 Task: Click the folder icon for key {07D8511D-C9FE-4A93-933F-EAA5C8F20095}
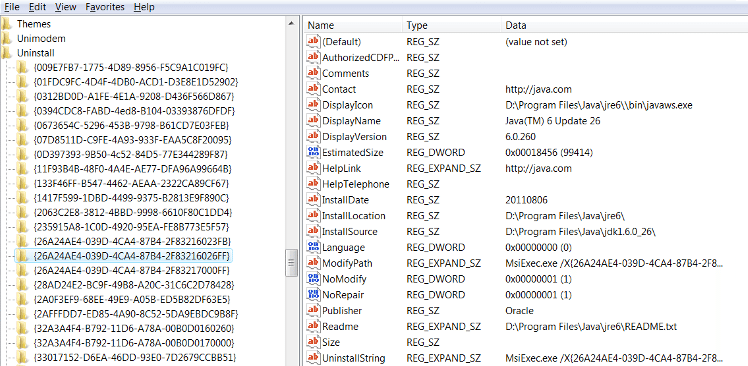click(22, 140)
